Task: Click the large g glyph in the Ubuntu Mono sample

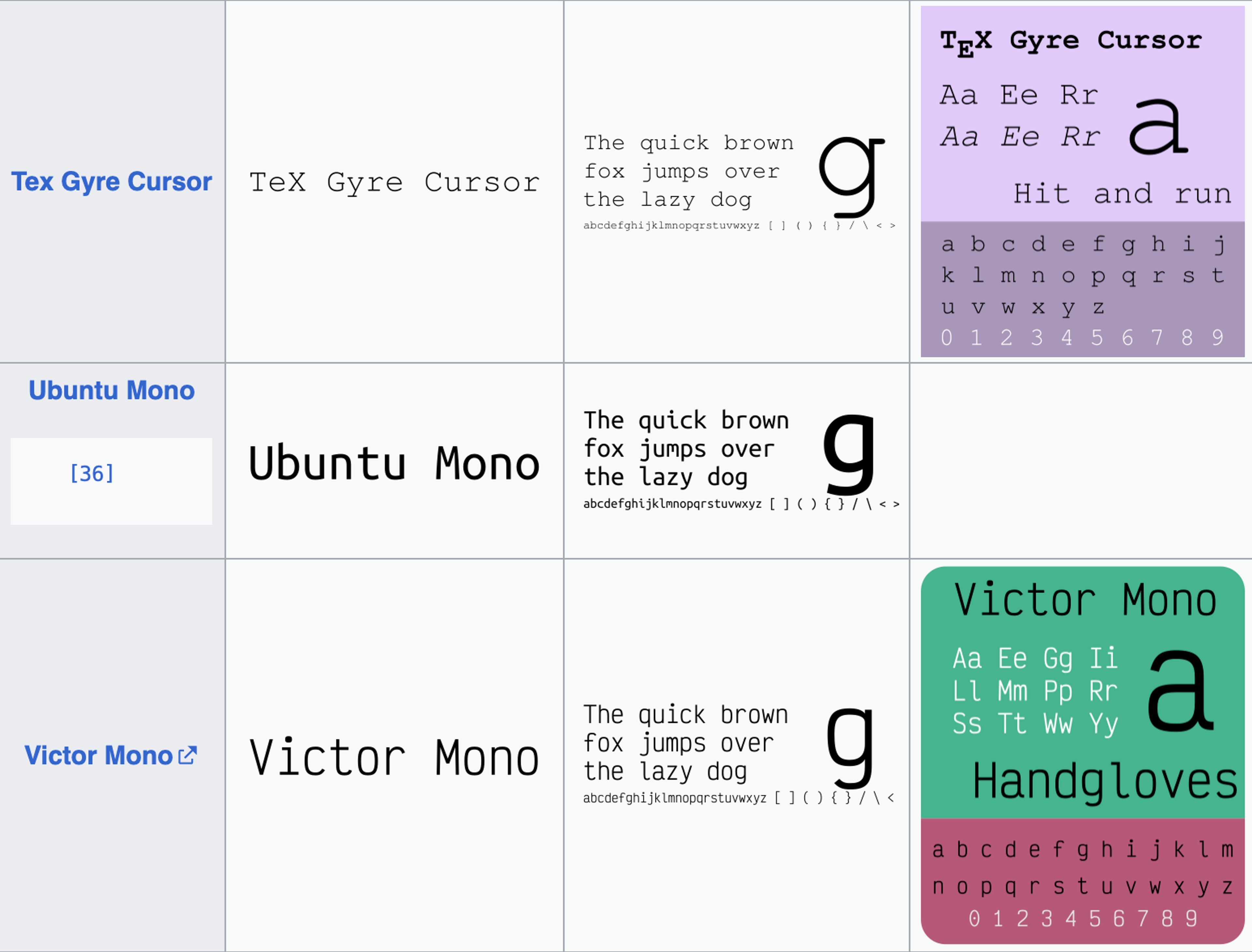Action: [x=850, y=454]
